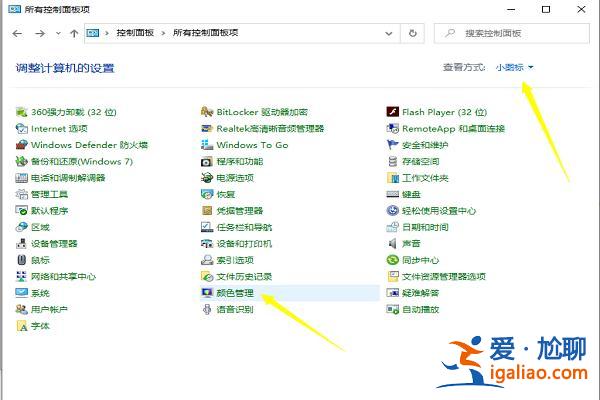Expand the address bar history dropdown
The width and height of the screenshot is (600, 400).
[389, 34]
